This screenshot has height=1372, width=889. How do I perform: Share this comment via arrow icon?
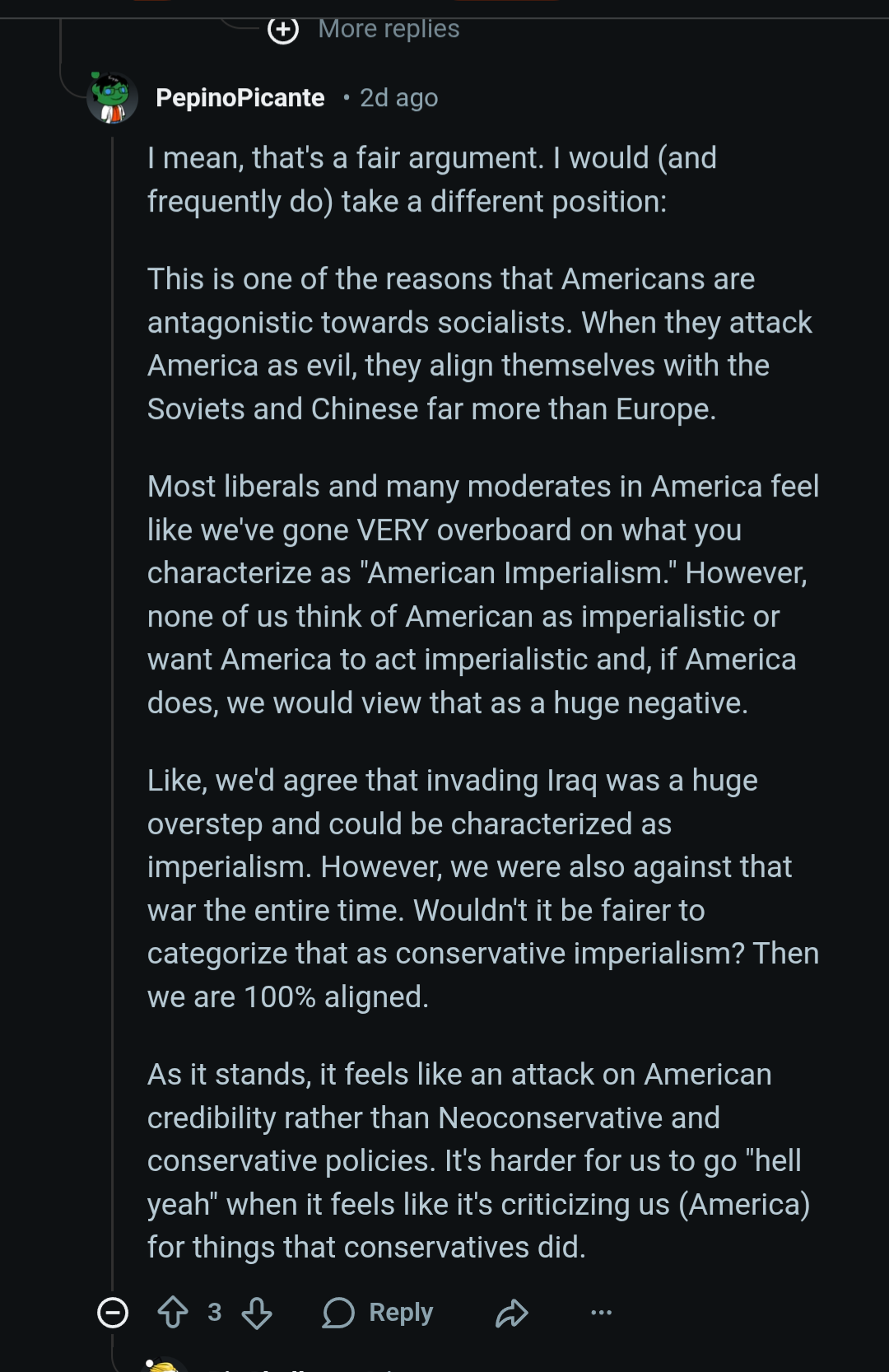click(x=512, y=1313)
